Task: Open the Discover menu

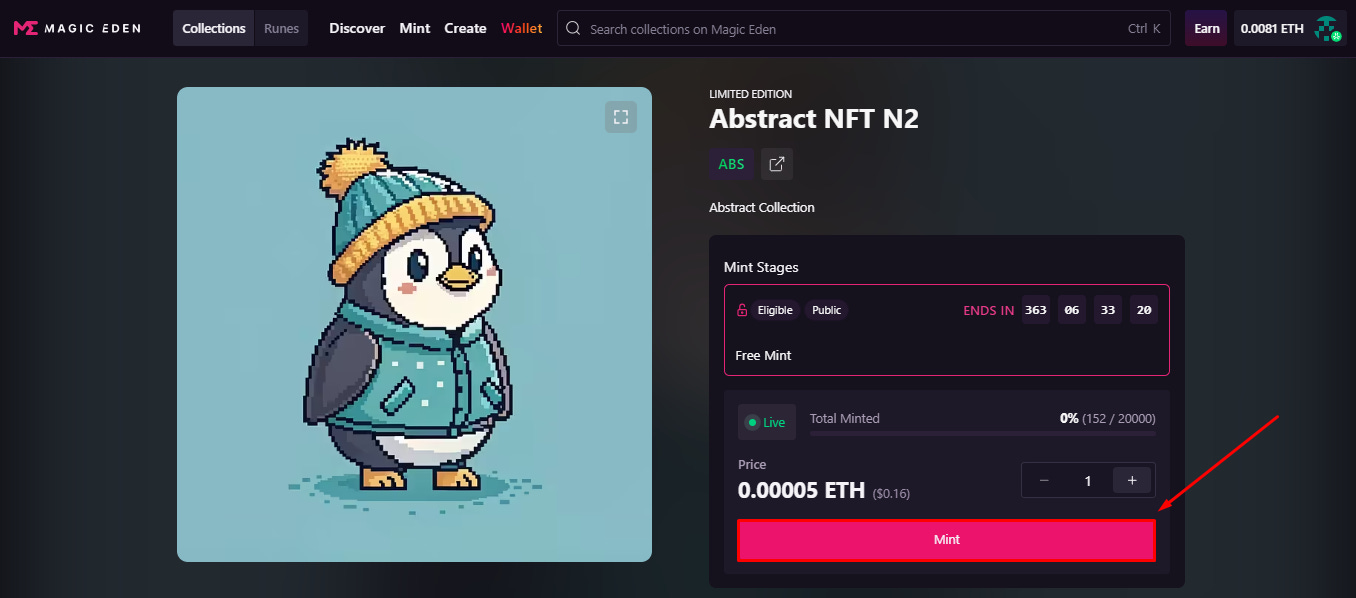Action: [357, 28]
